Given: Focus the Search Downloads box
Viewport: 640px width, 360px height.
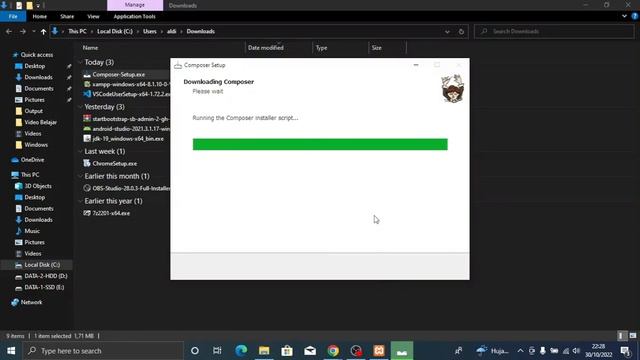Looking at the screenshot, I should tap(554, 31).
